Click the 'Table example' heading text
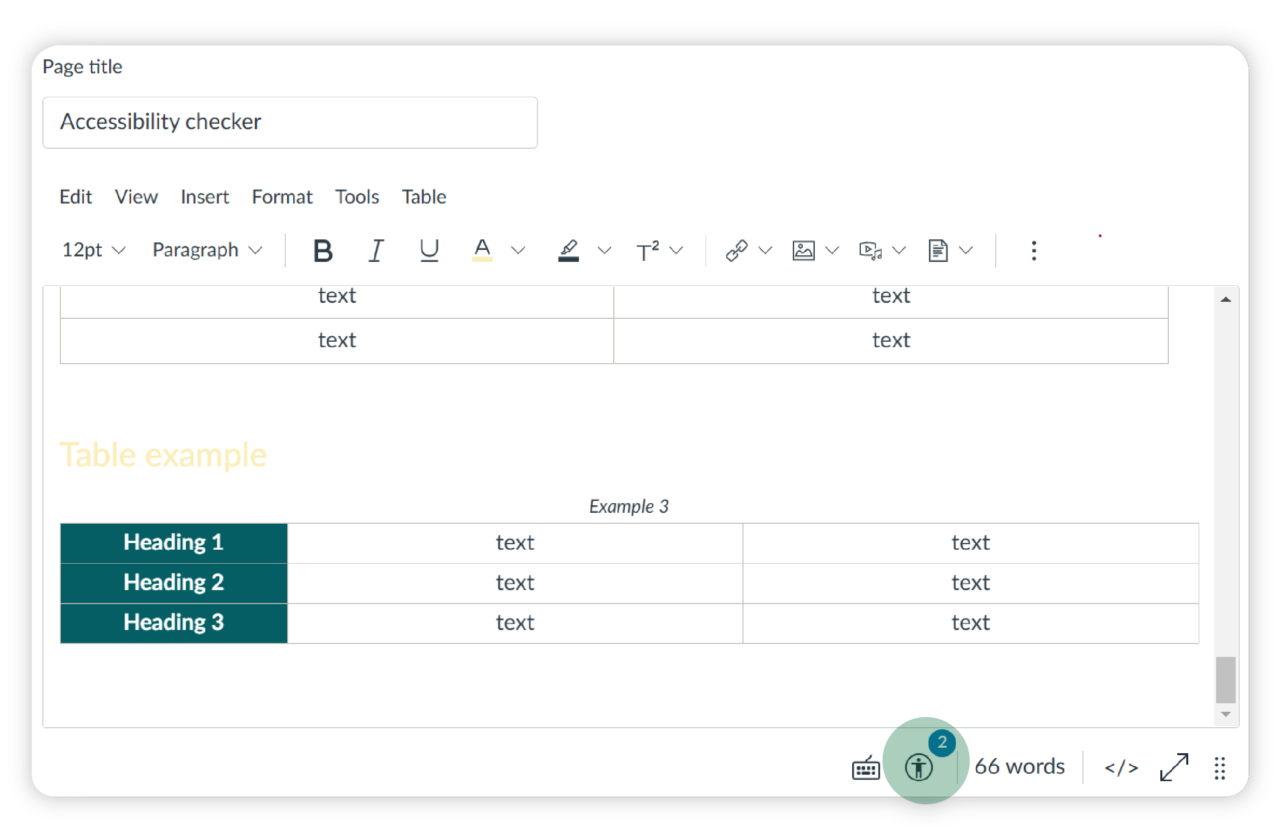Viewport: 1280px width, 836px height. [x=163, y=455]
